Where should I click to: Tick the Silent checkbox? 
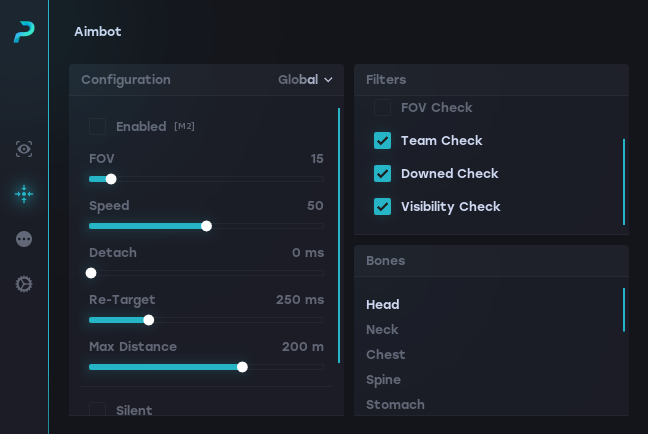pyautogui.click(x=98, y=409)
